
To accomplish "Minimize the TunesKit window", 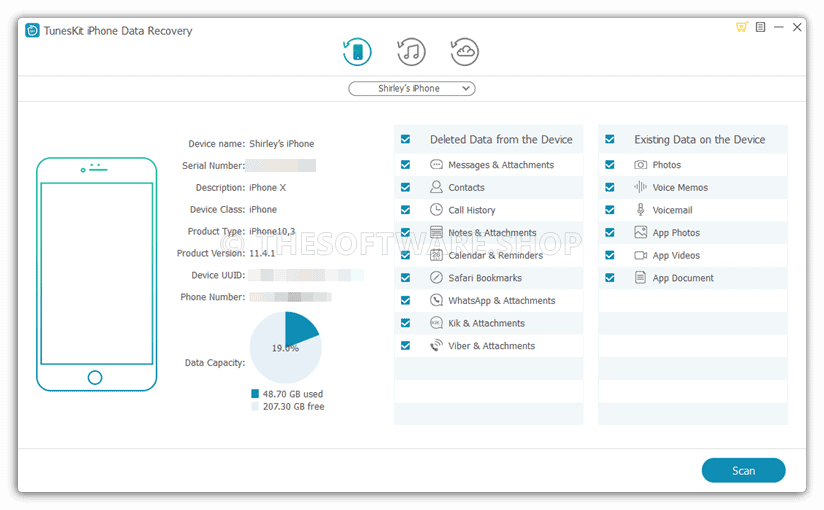I will tap(779, 27).
